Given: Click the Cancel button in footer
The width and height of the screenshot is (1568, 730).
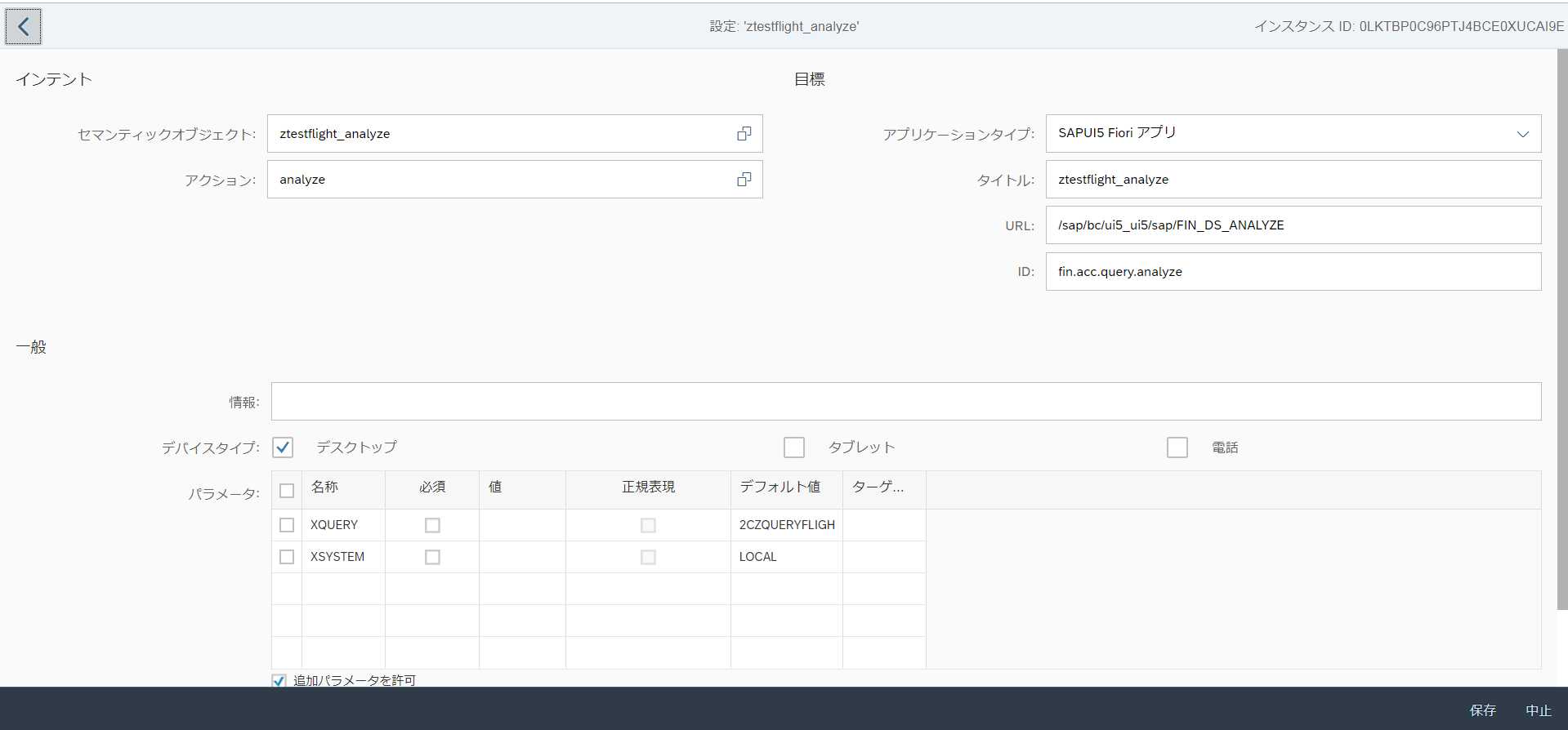Looking at the screenshot, I should click(x=1538, y=710).
